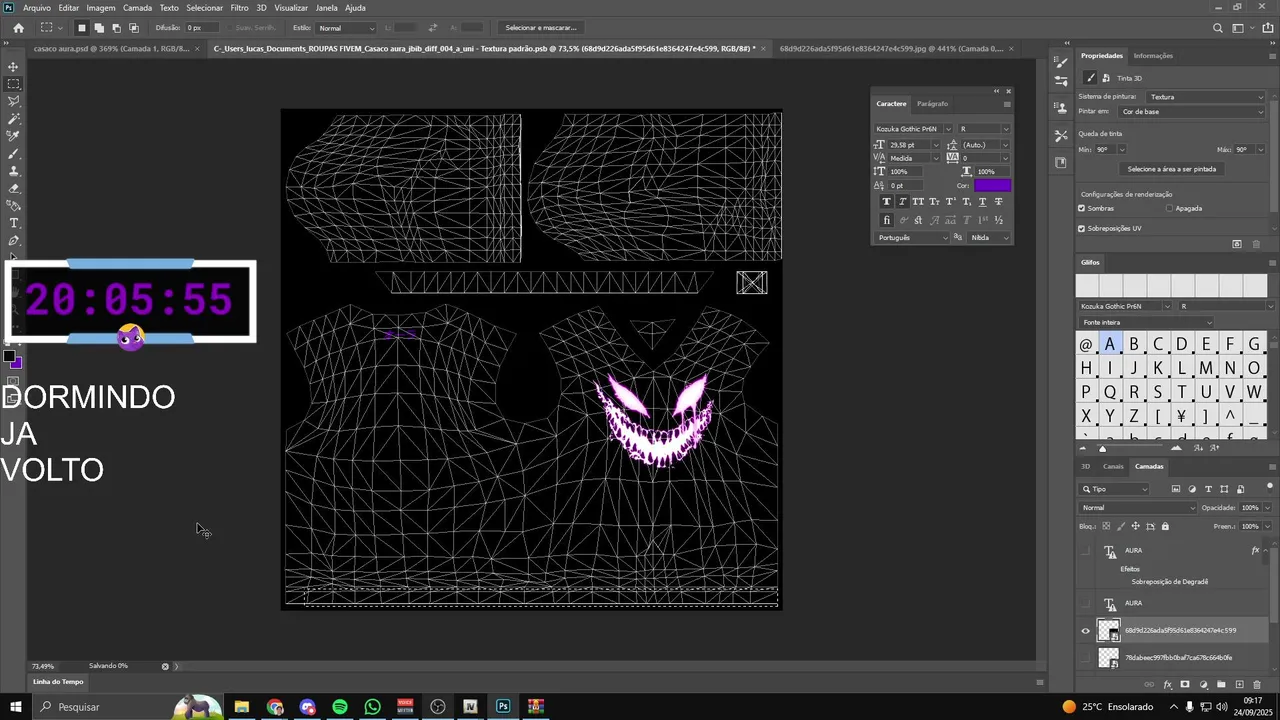Switch to the Informações panel tab
Image resolution: width=1280 pixels, height=720 pixels.
coord(1153,56)
